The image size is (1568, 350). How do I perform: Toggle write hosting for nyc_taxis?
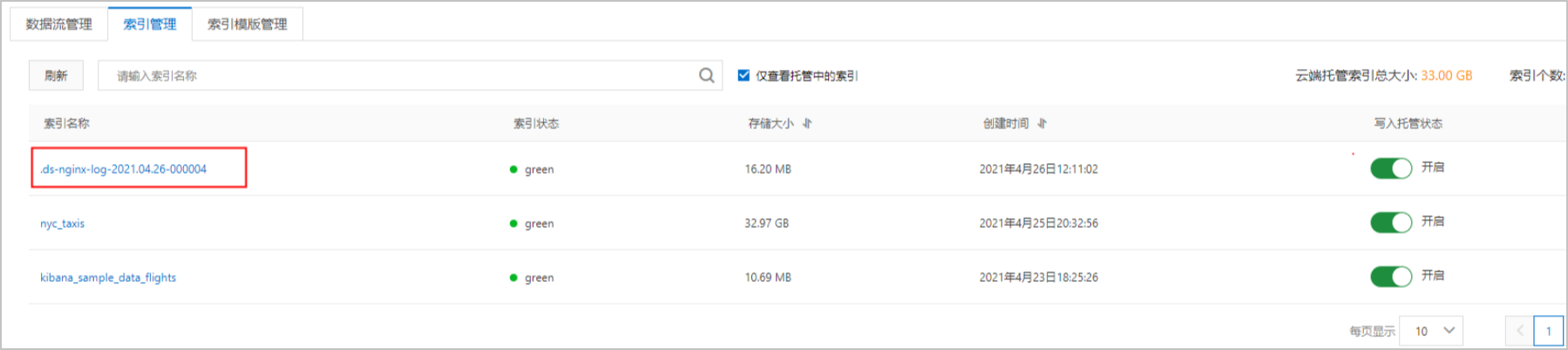[x=1391, y=223]
